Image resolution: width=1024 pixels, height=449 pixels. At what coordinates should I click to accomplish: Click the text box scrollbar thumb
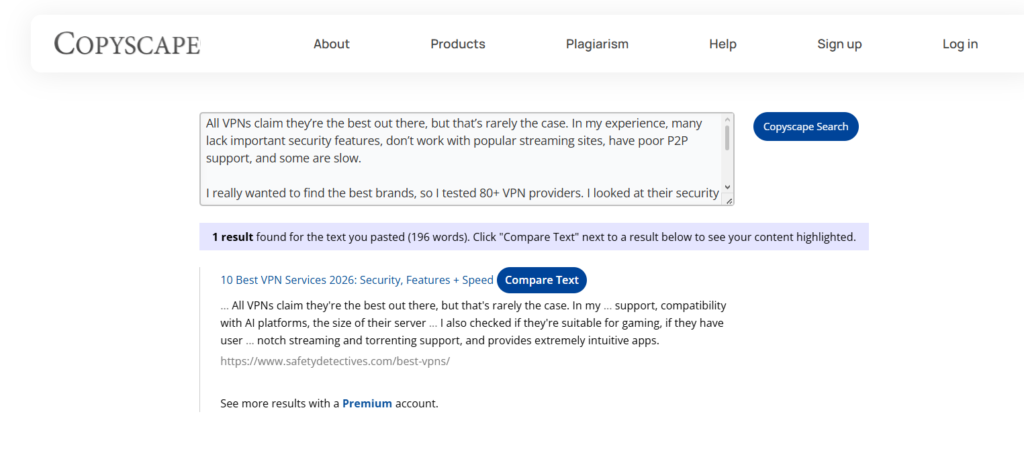coord(727,138)
